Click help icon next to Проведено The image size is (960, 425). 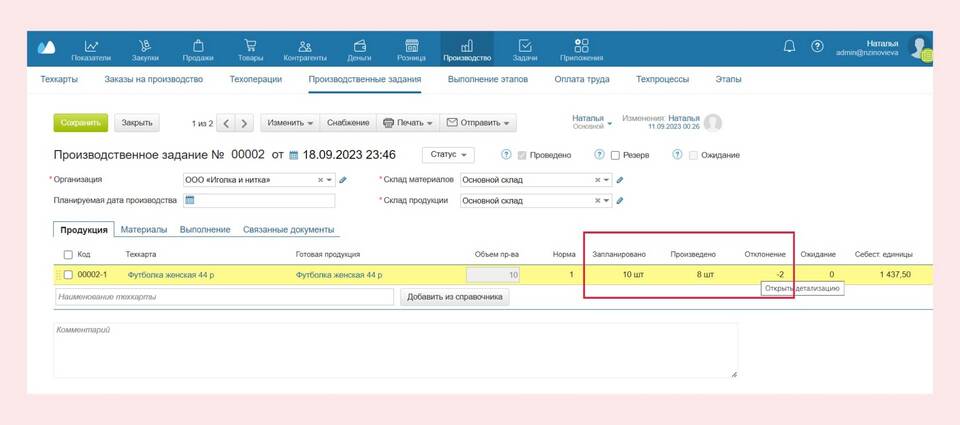tap(506, 155)
